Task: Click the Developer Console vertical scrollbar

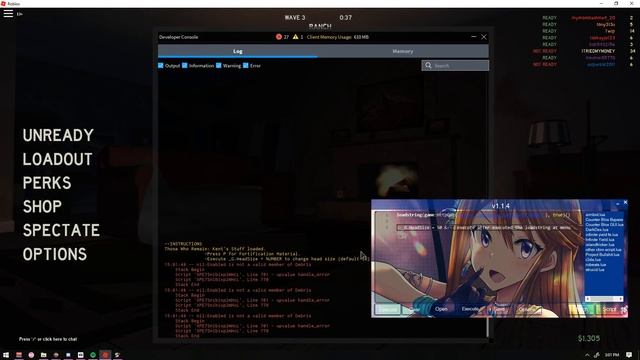Action: pos(487,327)
